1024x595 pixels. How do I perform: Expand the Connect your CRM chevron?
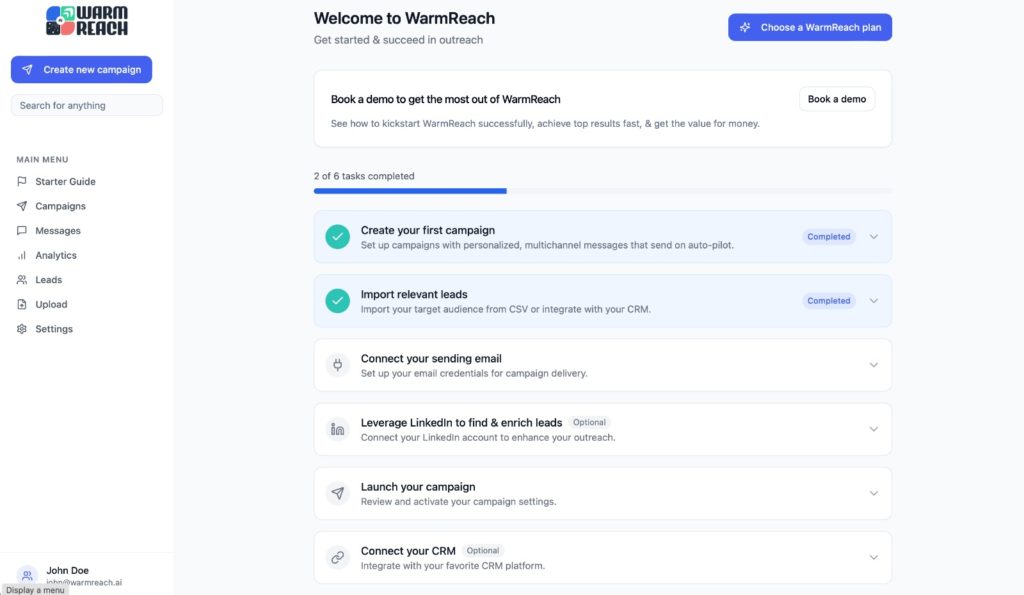click(x=873, y=557)
